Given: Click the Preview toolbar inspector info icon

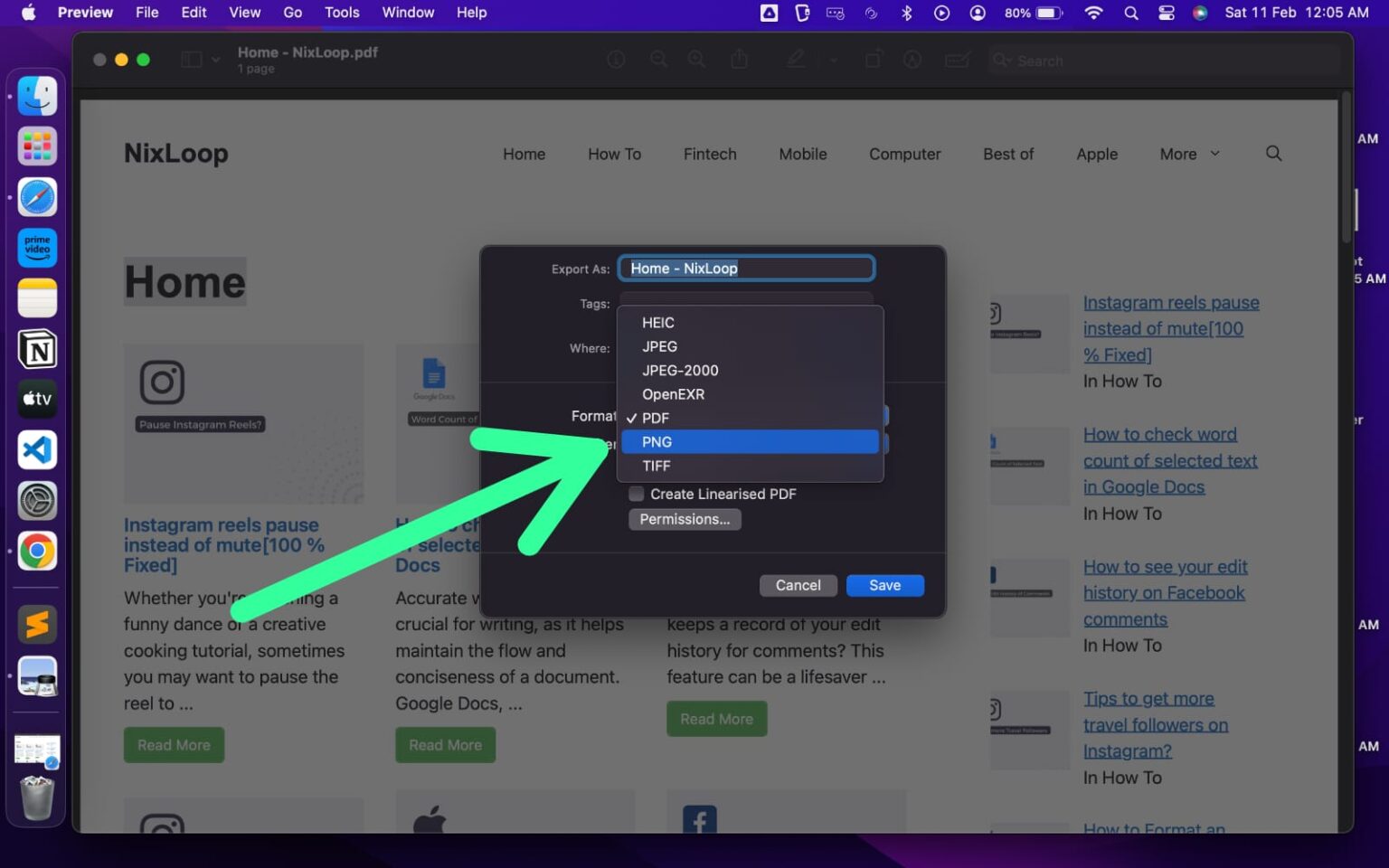Looking at the screenshot, I should click(x=616, y=60).
